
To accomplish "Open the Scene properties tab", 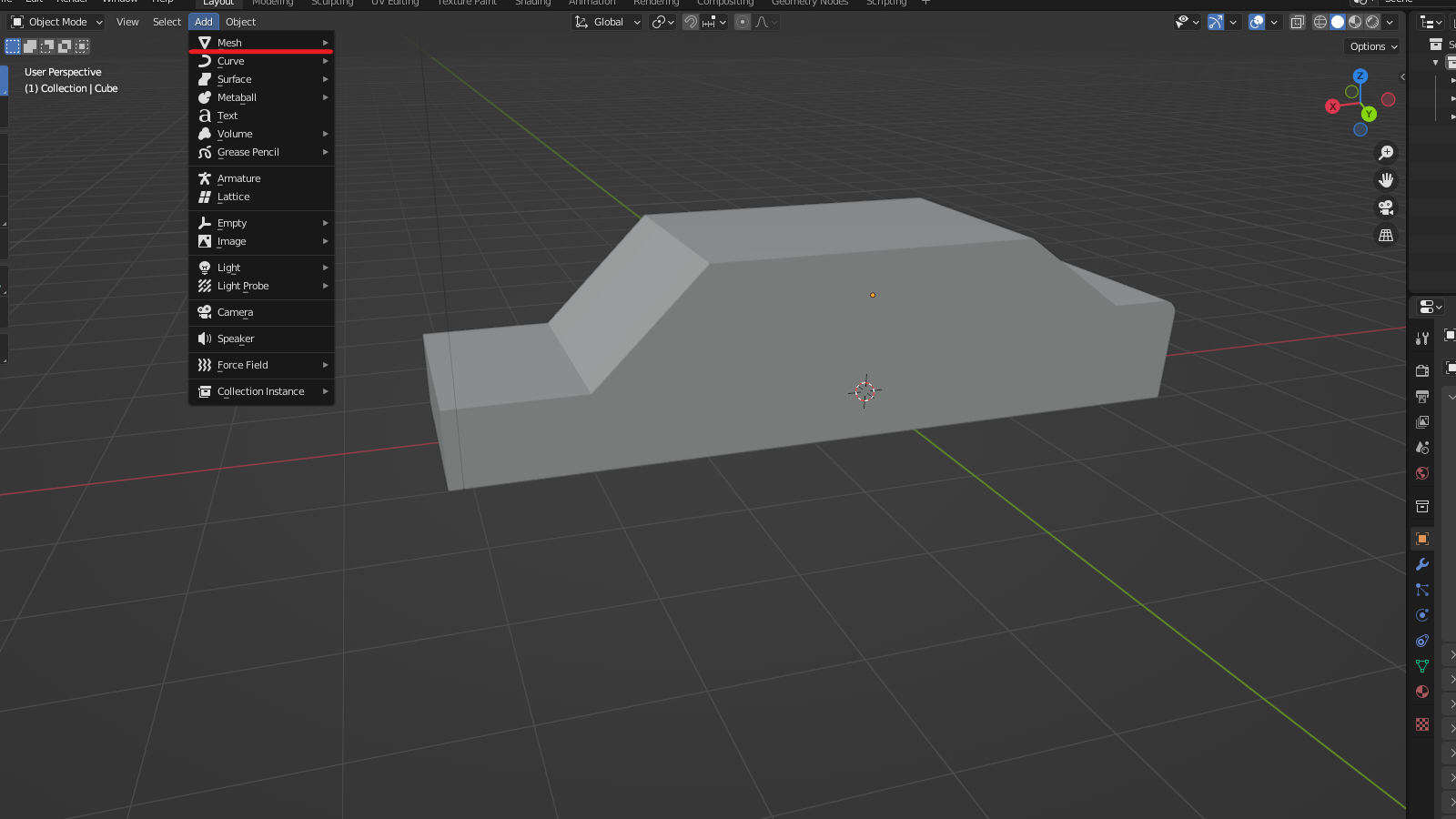I will (1422, 448).
